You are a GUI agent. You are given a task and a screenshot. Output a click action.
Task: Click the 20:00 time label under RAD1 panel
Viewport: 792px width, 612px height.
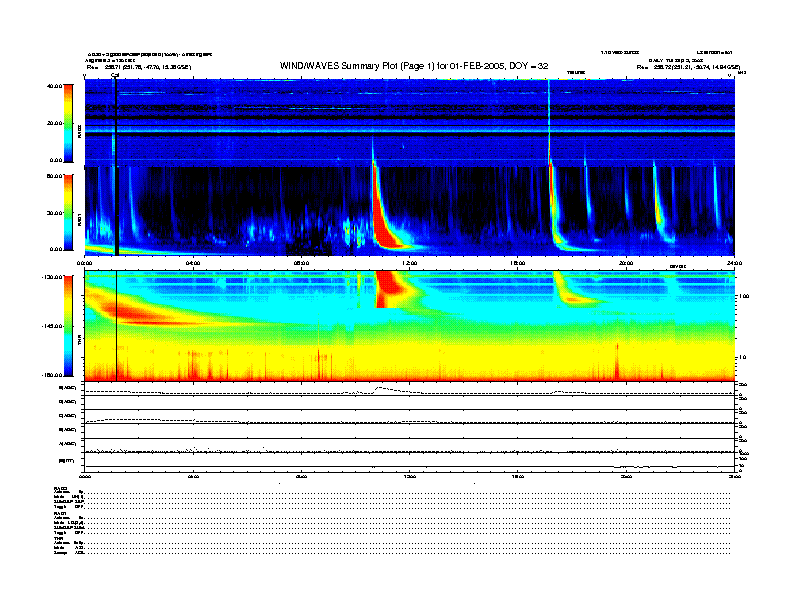tap(626, 263)
